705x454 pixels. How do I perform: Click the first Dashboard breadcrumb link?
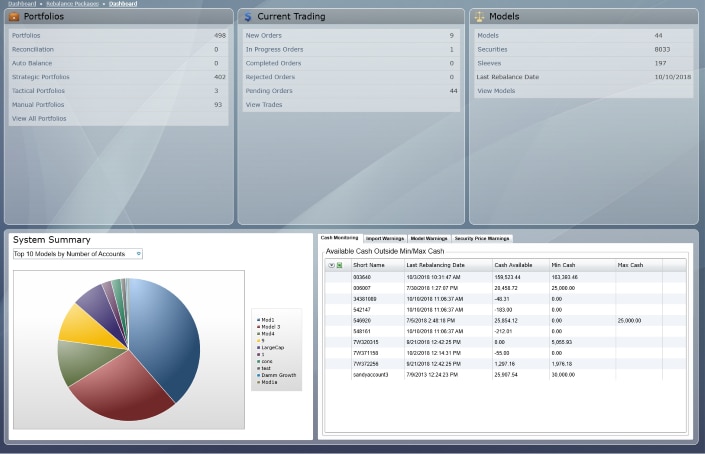pos(22,4)
